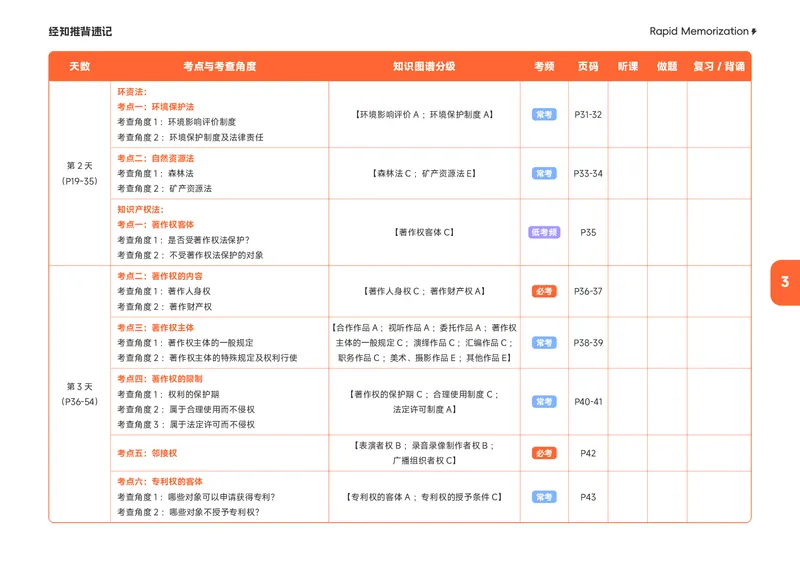The height and width of the screenshot is (566, 800).
Task: Click 考点一:著作权客体 heading
Action: click(156, 225)
